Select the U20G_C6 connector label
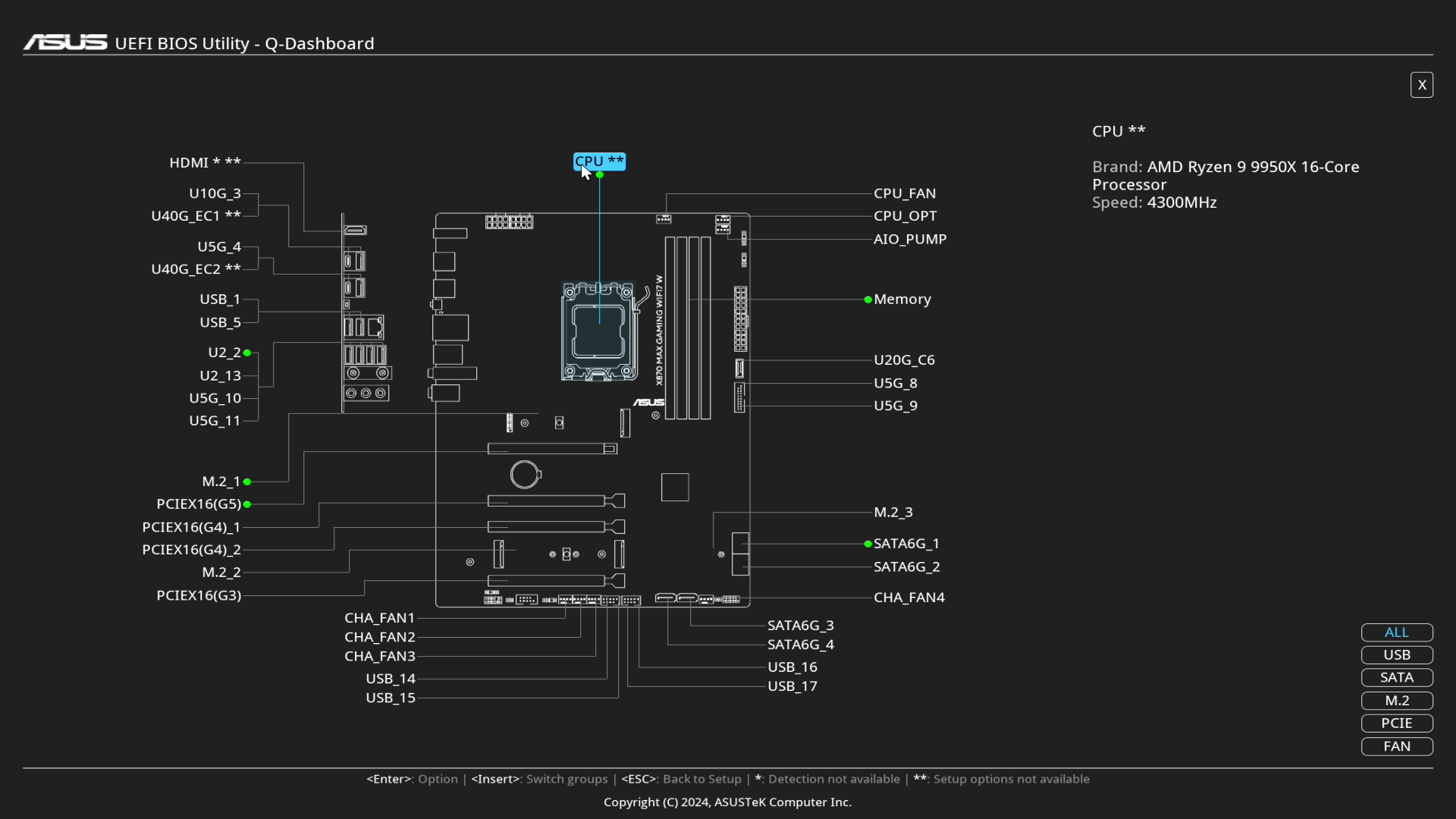This screenshot has height=819, width=1456. click(903, 360)
